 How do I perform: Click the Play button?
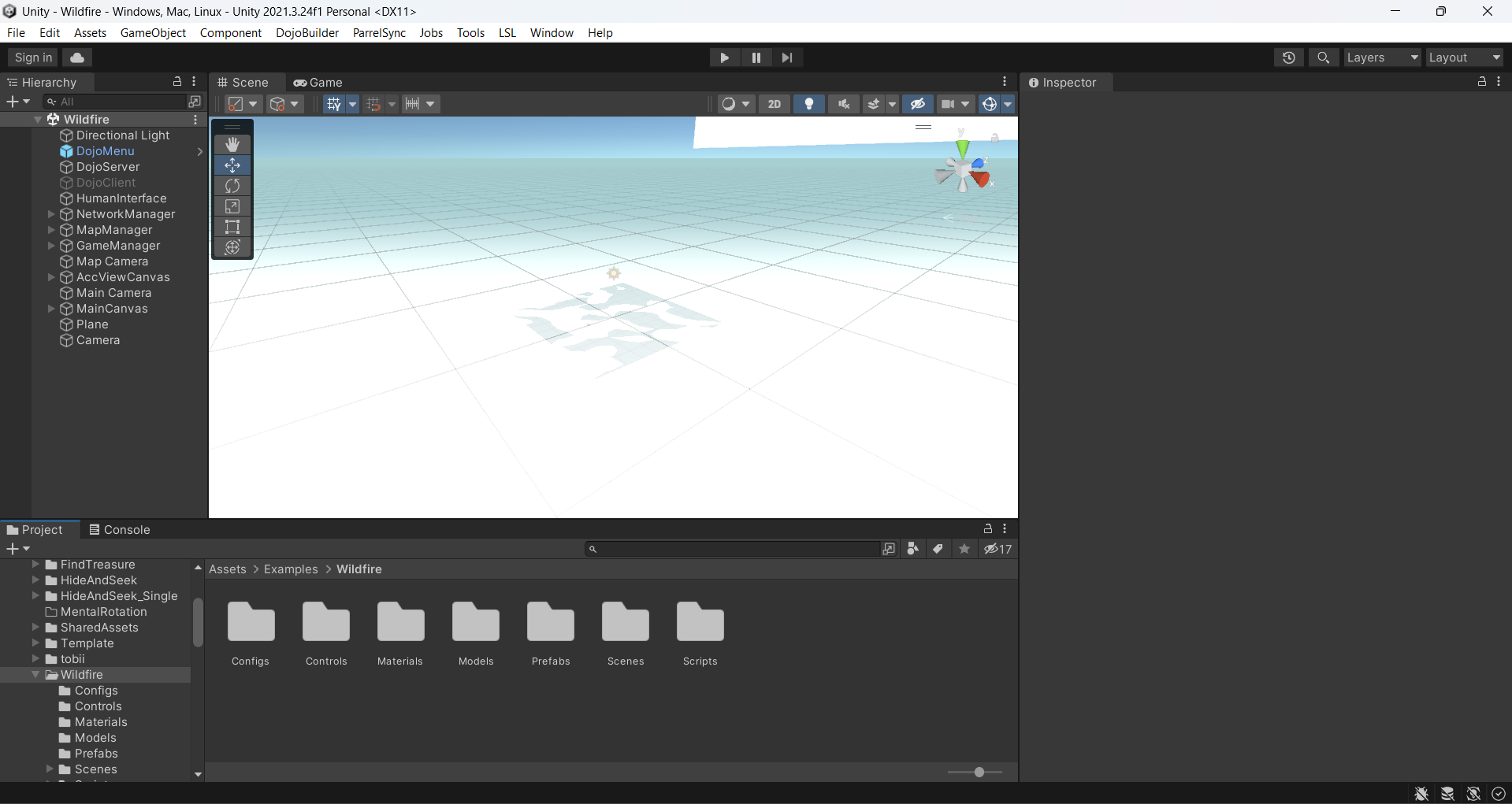click(x=724, y=57)
